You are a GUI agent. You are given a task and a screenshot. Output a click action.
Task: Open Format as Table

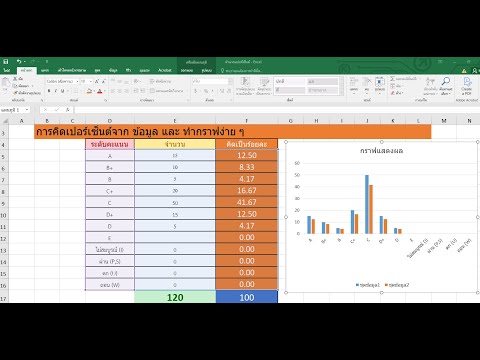click(264, 86)
